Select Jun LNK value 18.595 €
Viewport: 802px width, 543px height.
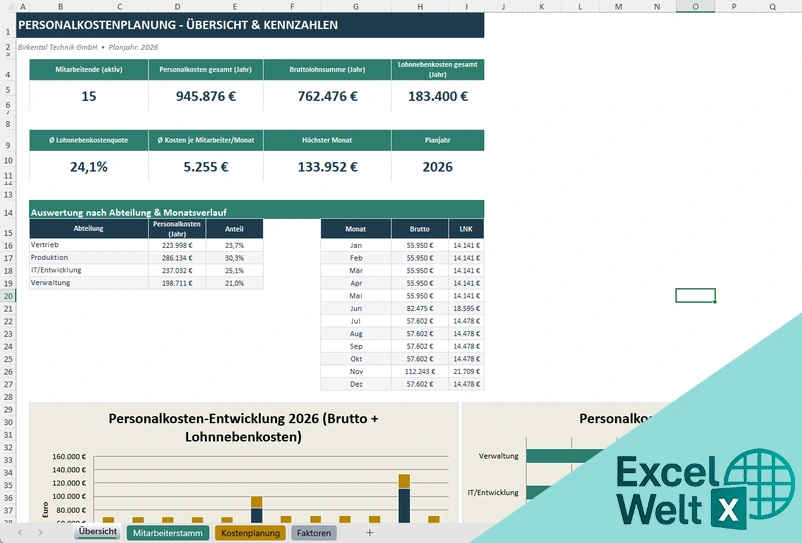[466, 308]
